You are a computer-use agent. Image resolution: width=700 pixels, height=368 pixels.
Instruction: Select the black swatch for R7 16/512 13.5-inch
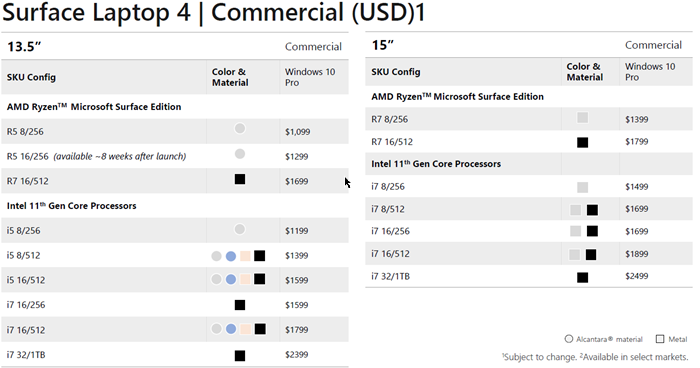240,179
